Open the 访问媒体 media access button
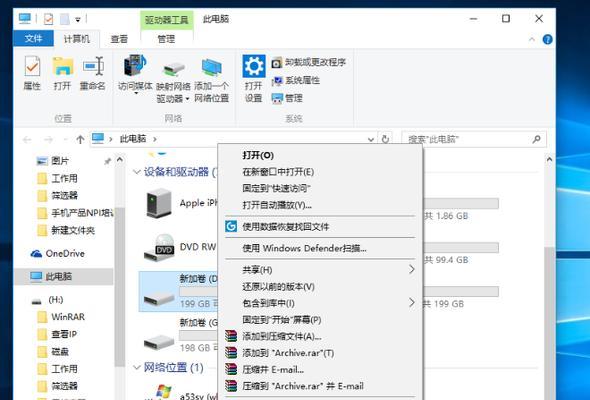 [135, 73]
